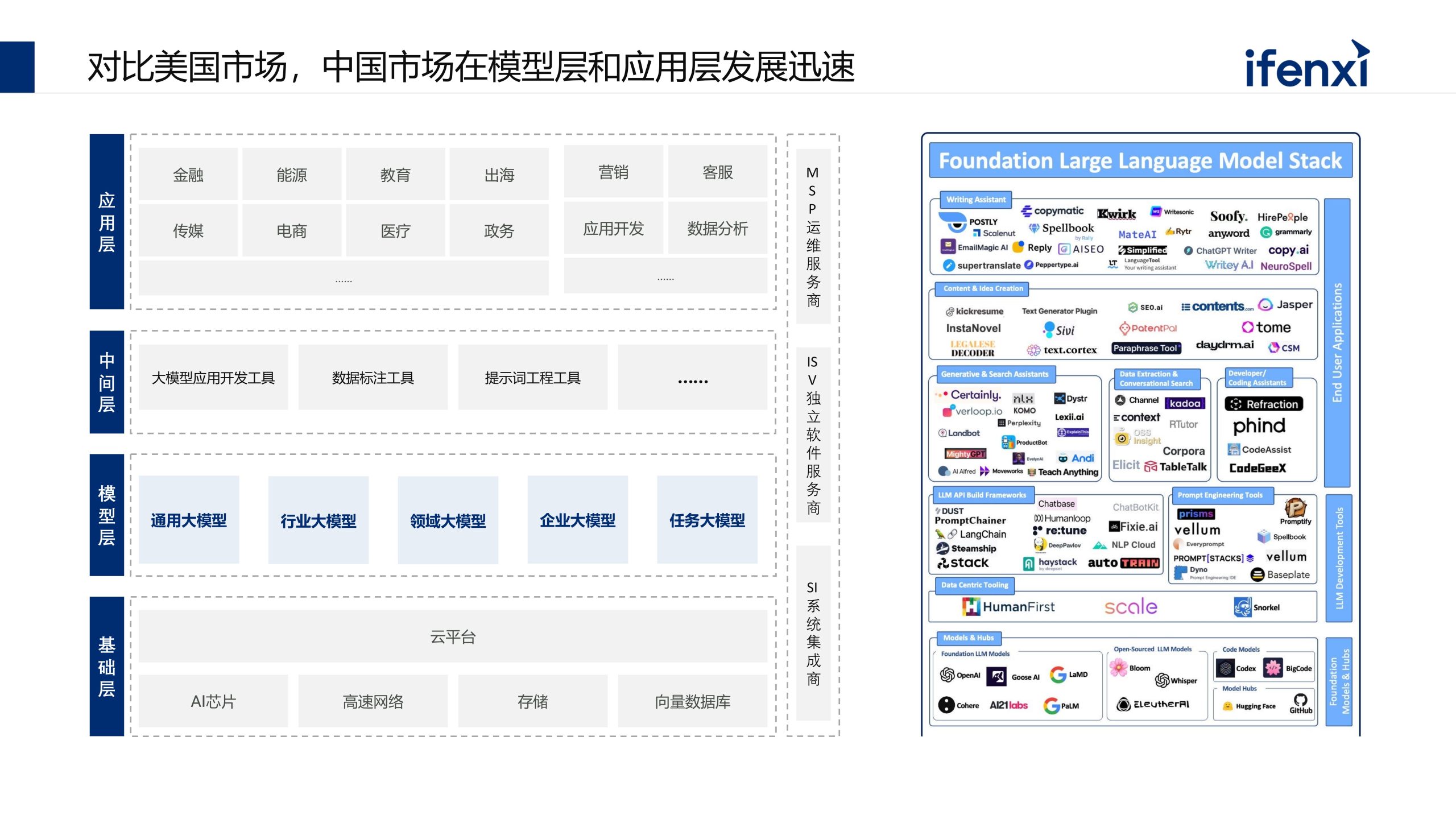The height and width of the screenshot is (819, 1456).
Task: Select the 大模型应用开发工具 box
Action: 213,378
